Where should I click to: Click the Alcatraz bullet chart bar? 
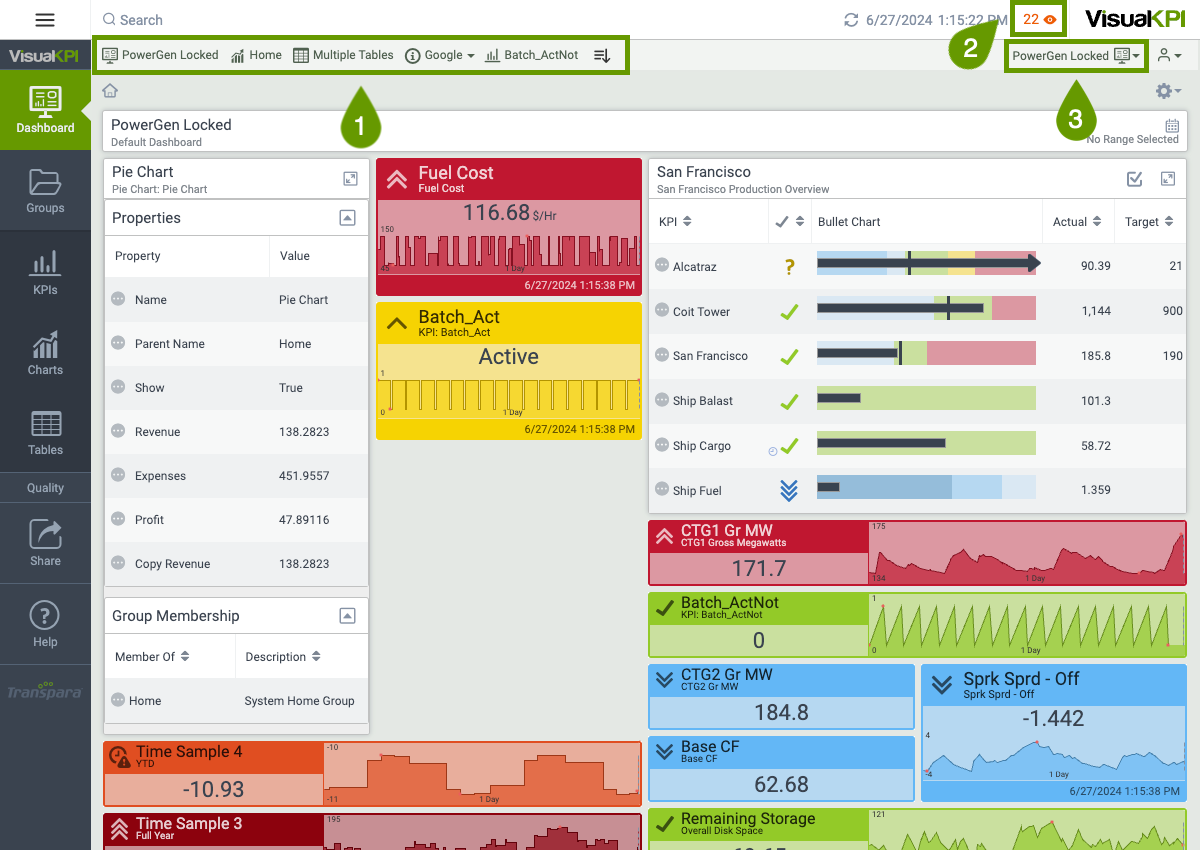point(927,264)
